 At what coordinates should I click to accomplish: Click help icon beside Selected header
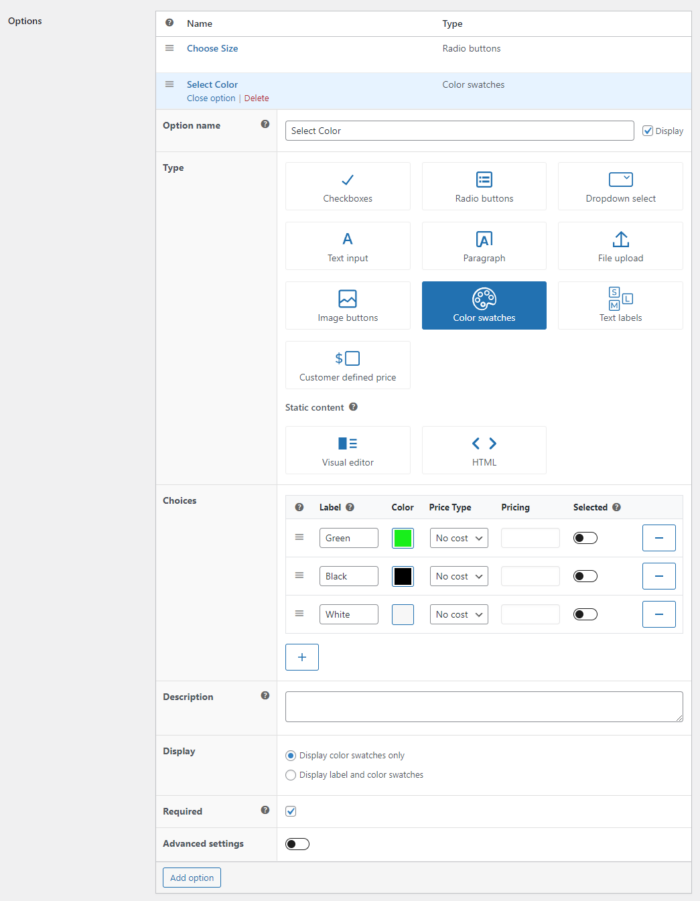pos(617,507)
